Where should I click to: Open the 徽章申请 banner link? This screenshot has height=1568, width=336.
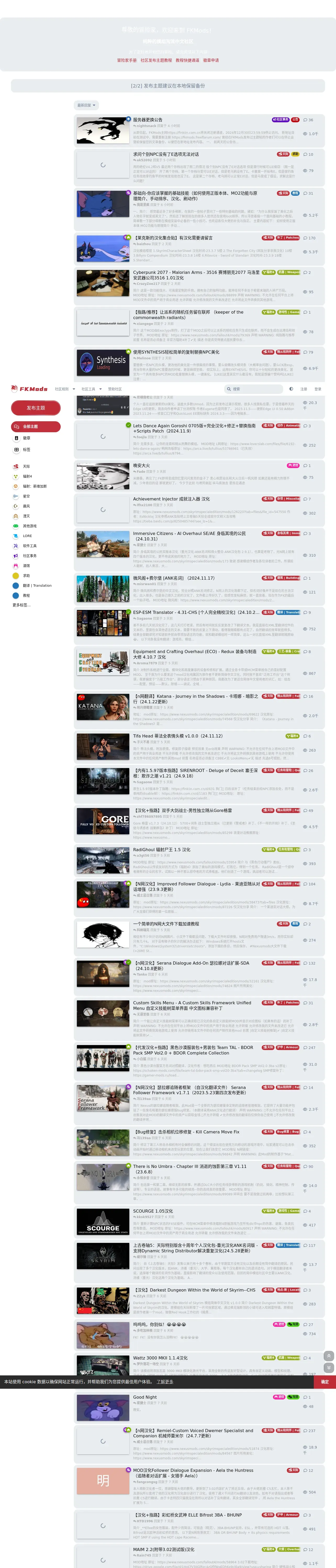point(211,60)
